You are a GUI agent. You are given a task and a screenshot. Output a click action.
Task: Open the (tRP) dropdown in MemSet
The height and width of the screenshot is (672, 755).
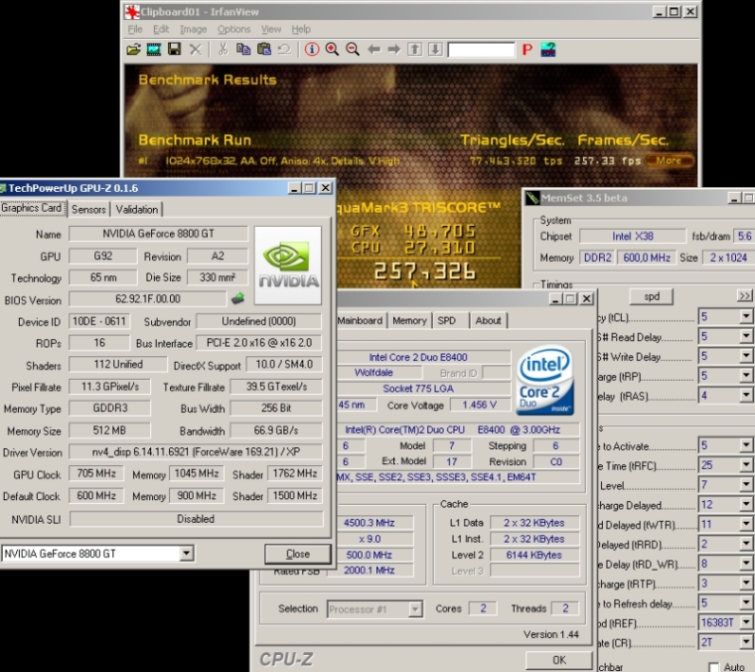(746, 375)
